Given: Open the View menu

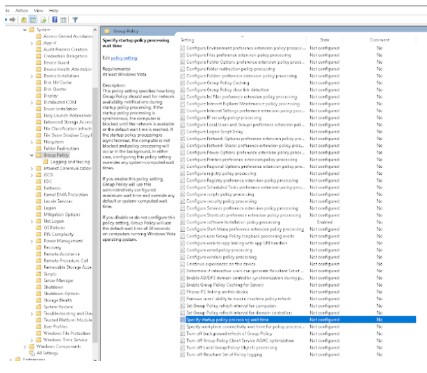Looking at the screenshot, I should pyautogui.click(x=38, y=11).
